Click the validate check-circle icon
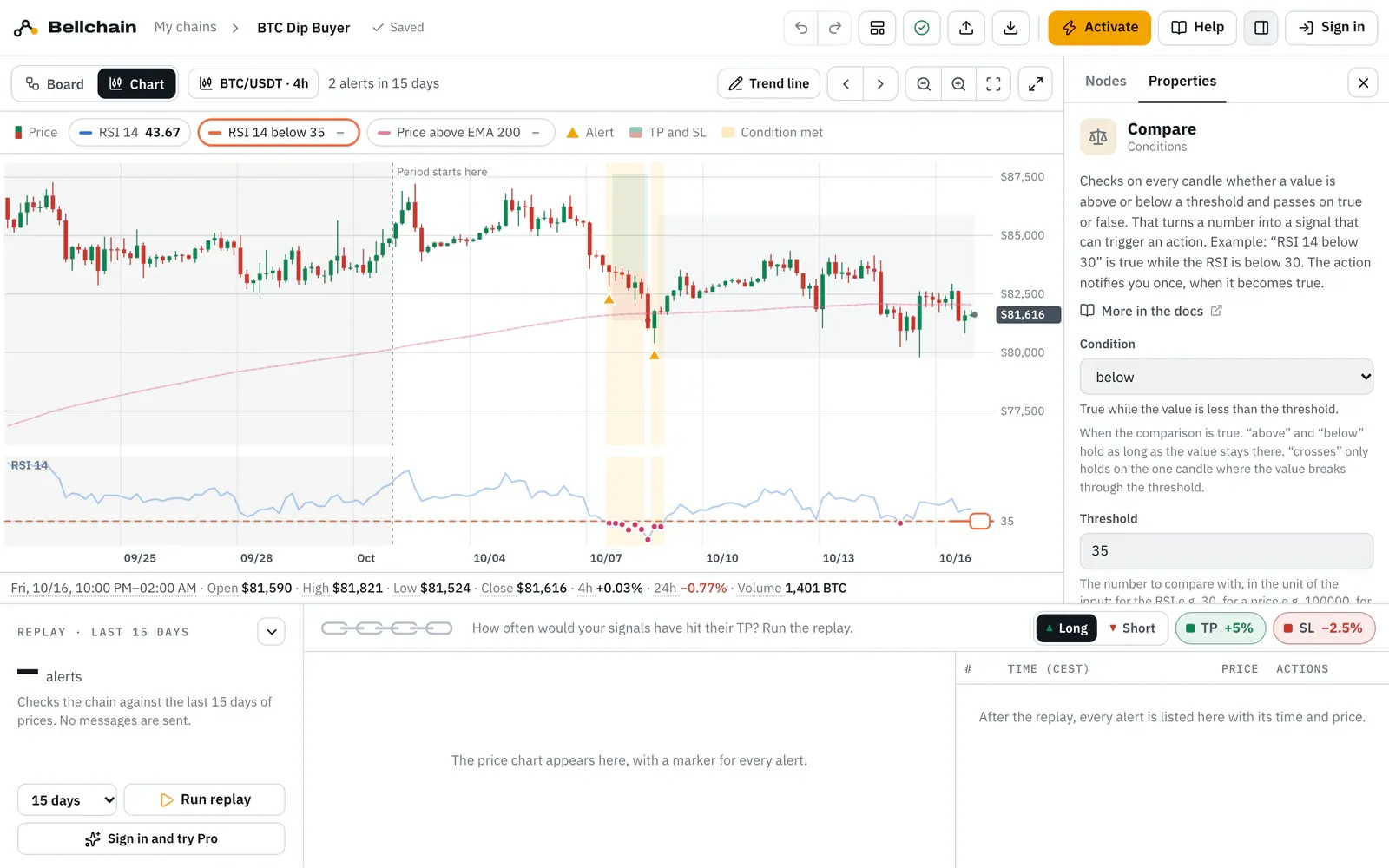 [922, 28]
